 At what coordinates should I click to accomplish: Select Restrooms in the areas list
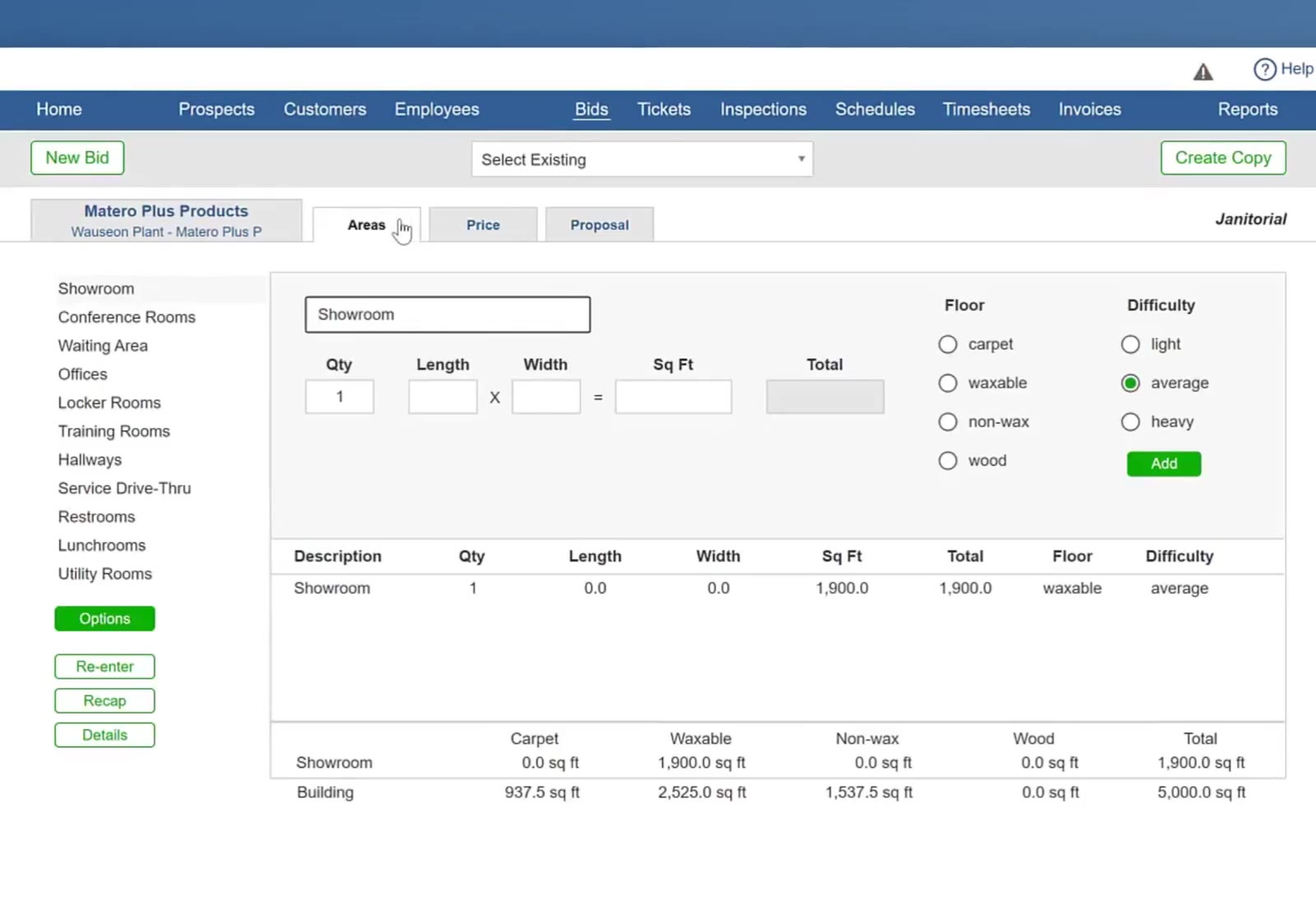tap(96, 517)
